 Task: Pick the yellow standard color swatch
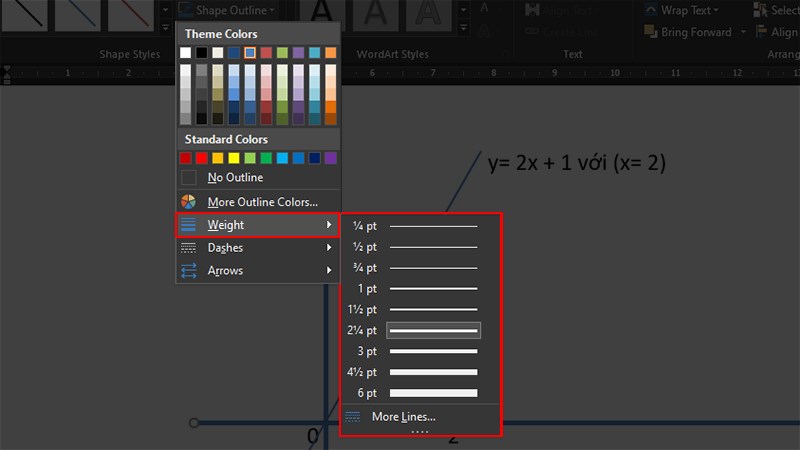[234, 158]
